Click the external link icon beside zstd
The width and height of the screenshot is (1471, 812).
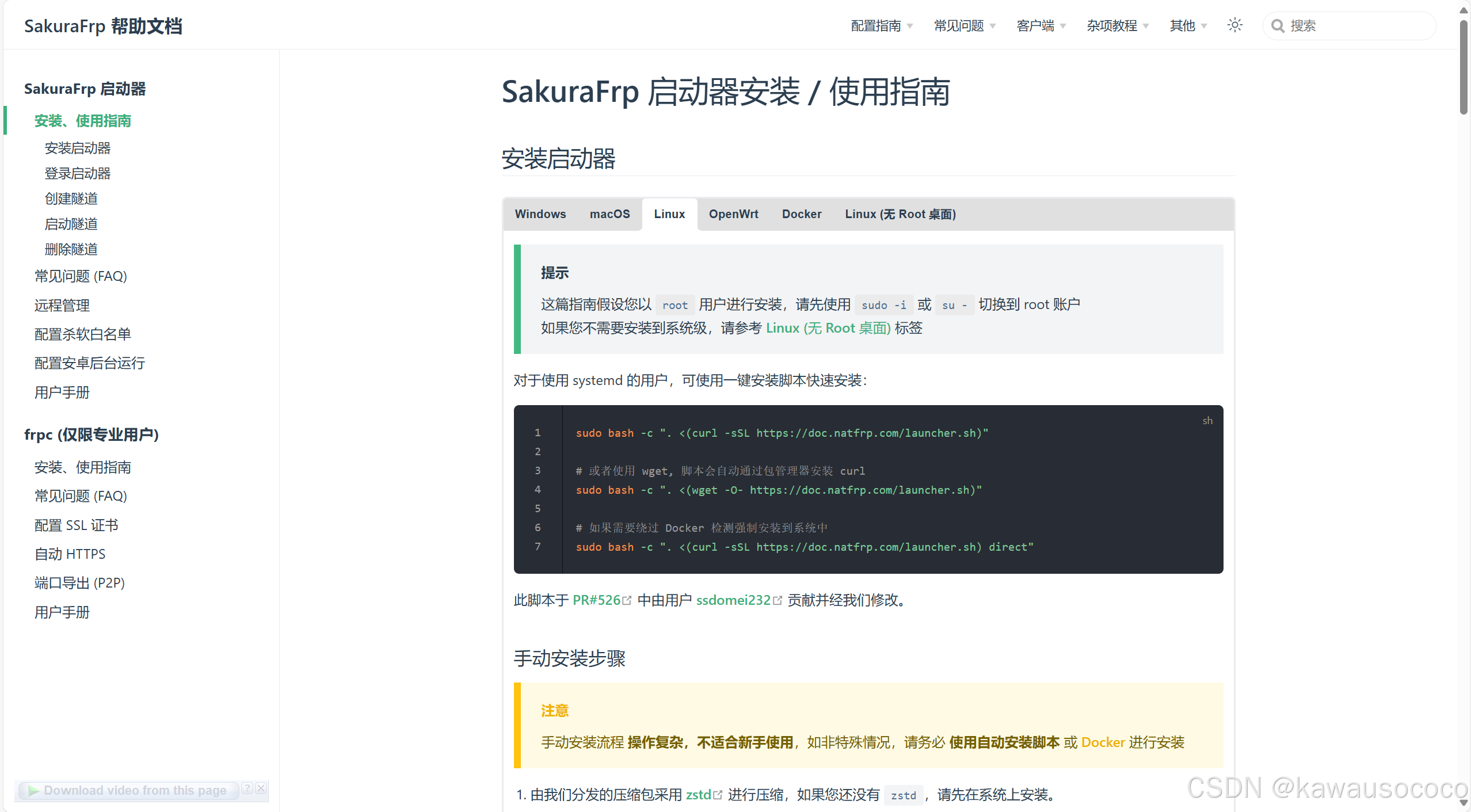(x=718, y=794)
